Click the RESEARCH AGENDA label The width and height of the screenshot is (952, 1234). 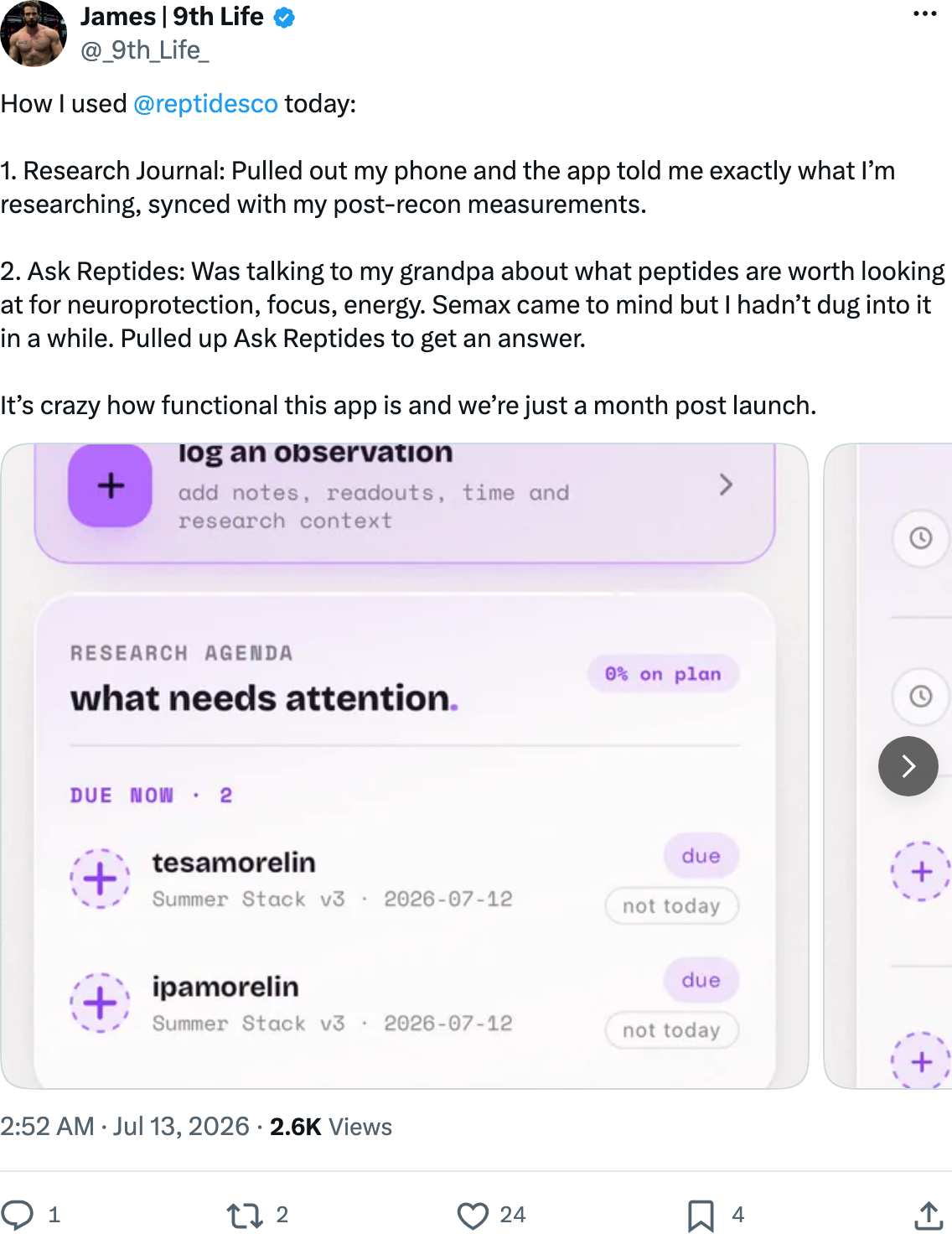tap(181, 653)
